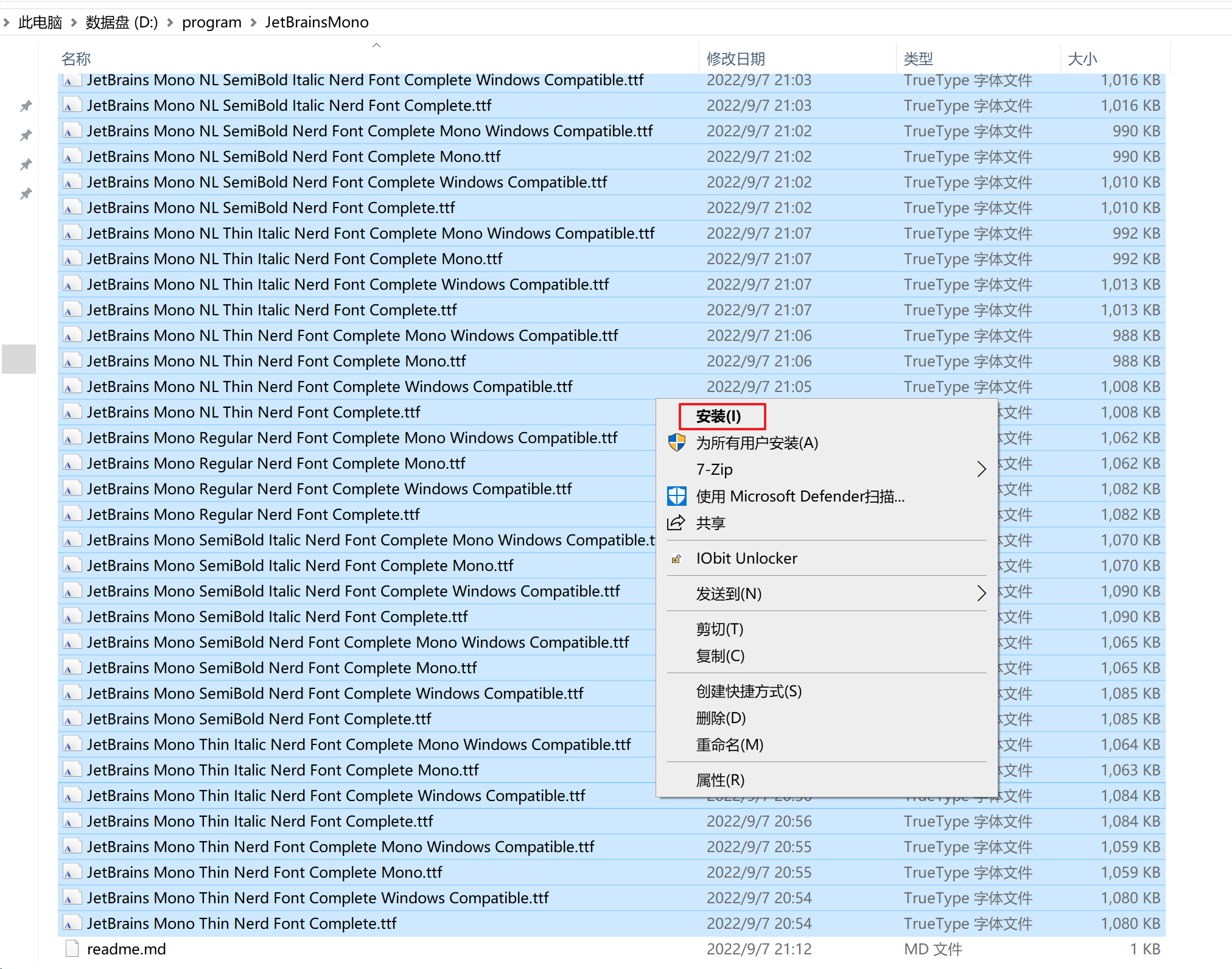
Task: Click the IObit Unlocker icon
Action: [x=676, y=559]
